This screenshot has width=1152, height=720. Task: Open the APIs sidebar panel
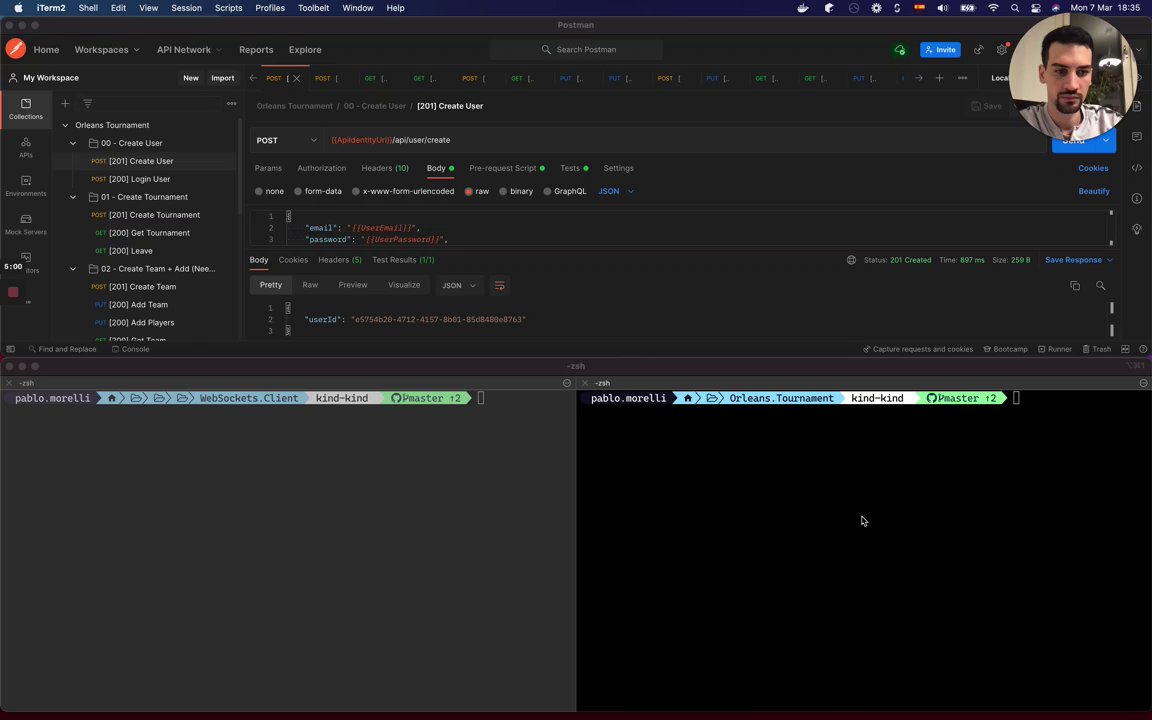26,147
